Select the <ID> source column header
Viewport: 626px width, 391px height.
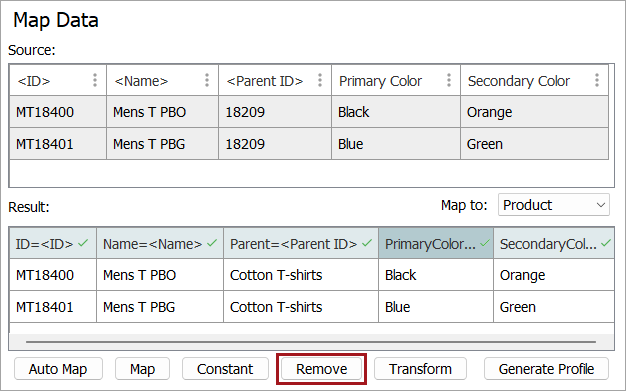[58, 80]
